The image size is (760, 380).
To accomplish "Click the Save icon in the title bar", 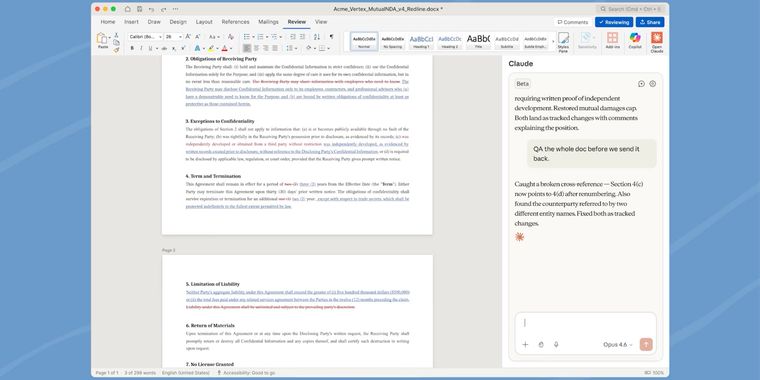I will [140, 9].
